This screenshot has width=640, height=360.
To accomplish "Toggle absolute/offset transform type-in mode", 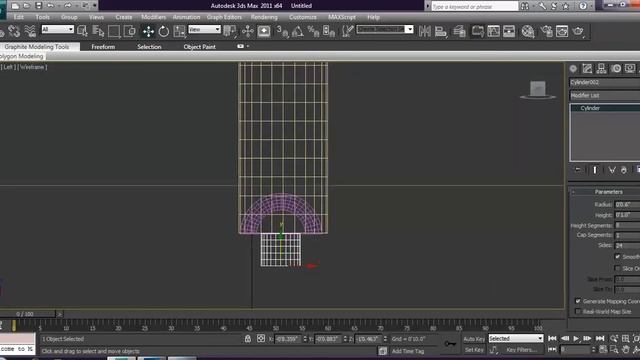I will coord(261,339).
